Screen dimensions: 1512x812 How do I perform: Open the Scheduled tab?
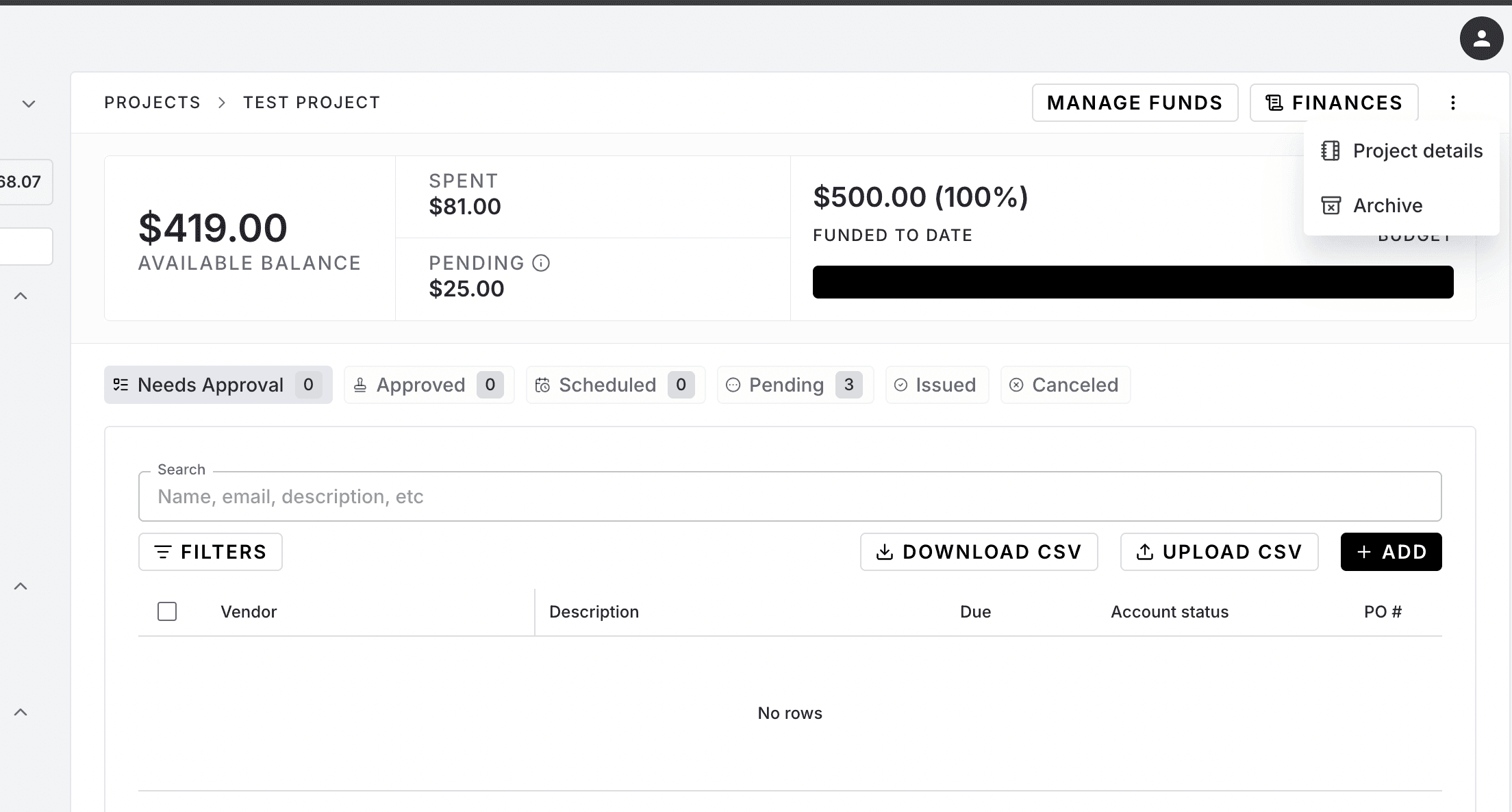(616, 385)
